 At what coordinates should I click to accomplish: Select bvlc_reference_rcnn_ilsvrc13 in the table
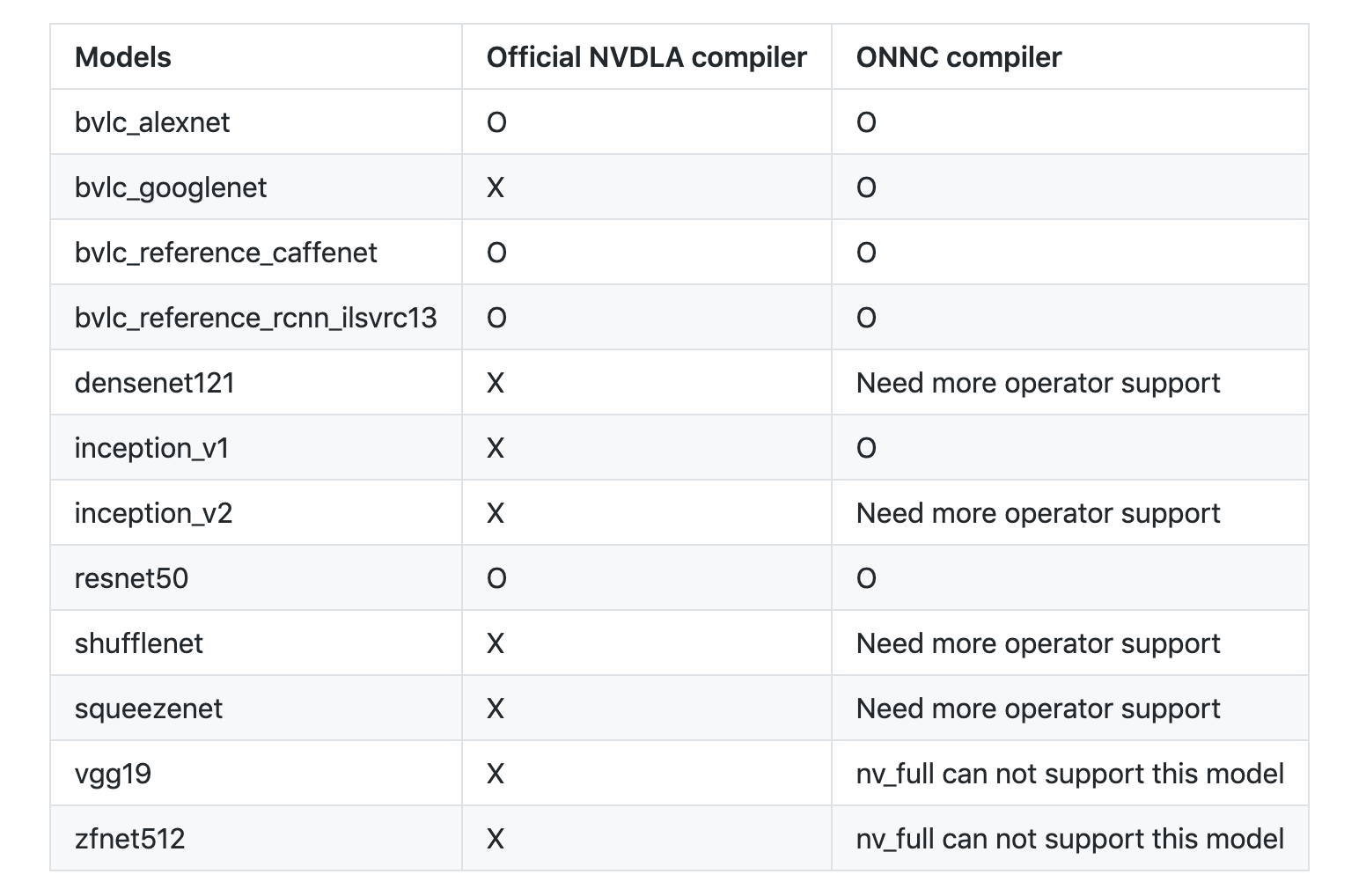255,318
